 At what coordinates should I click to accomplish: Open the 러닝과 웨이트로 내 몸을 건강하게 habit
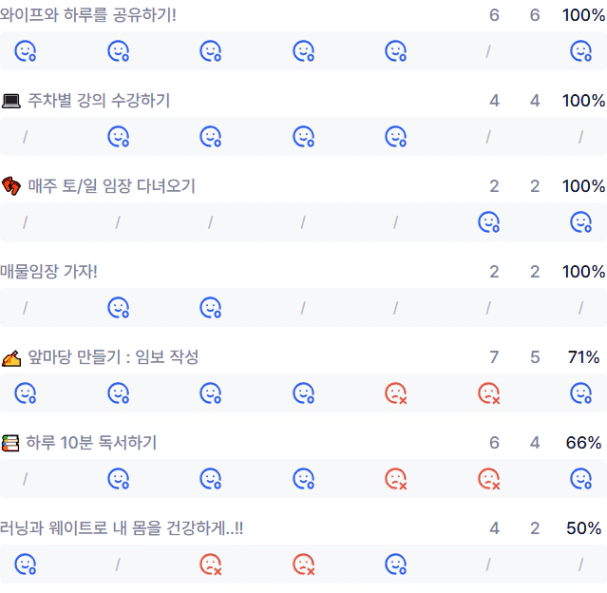coord(121,528)
